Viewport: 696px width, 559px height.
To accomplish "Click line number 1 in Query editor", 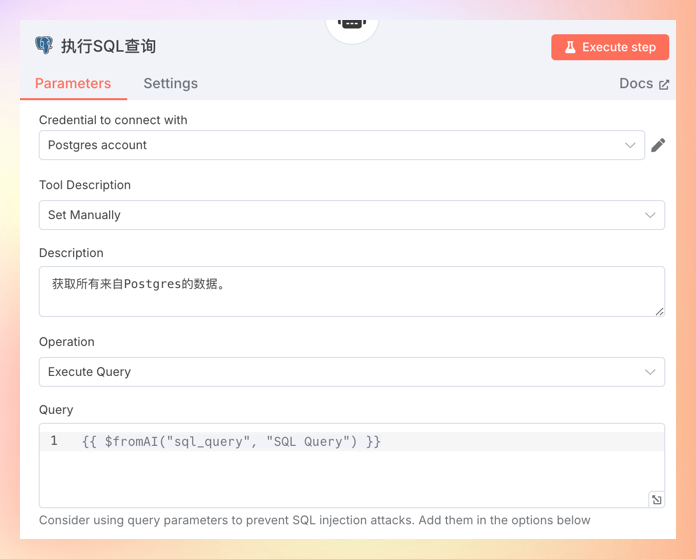I will click(54, 441).
